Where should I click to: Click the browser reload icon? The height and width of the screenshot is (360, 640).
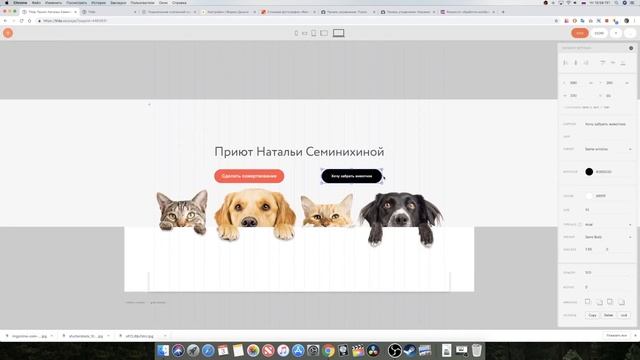click(x=22, y=20)
